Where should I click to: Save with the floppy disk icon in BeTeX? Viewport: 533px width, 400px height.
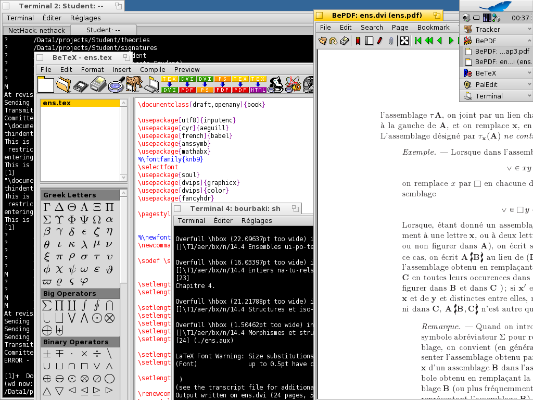[x=81, y=85]
